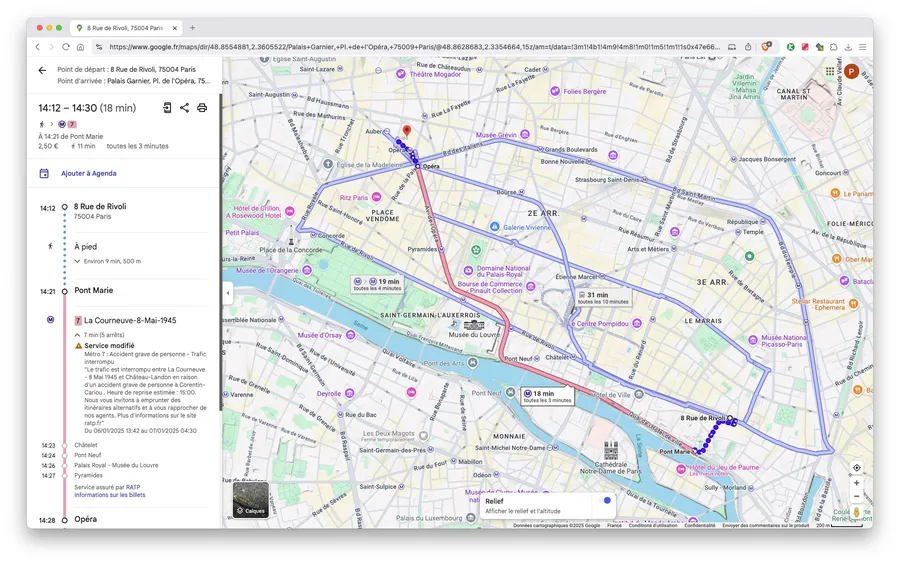The image size is (900, 564).
Task: Click the Brave Shields lion icon
Action: (x=766, y=46)
